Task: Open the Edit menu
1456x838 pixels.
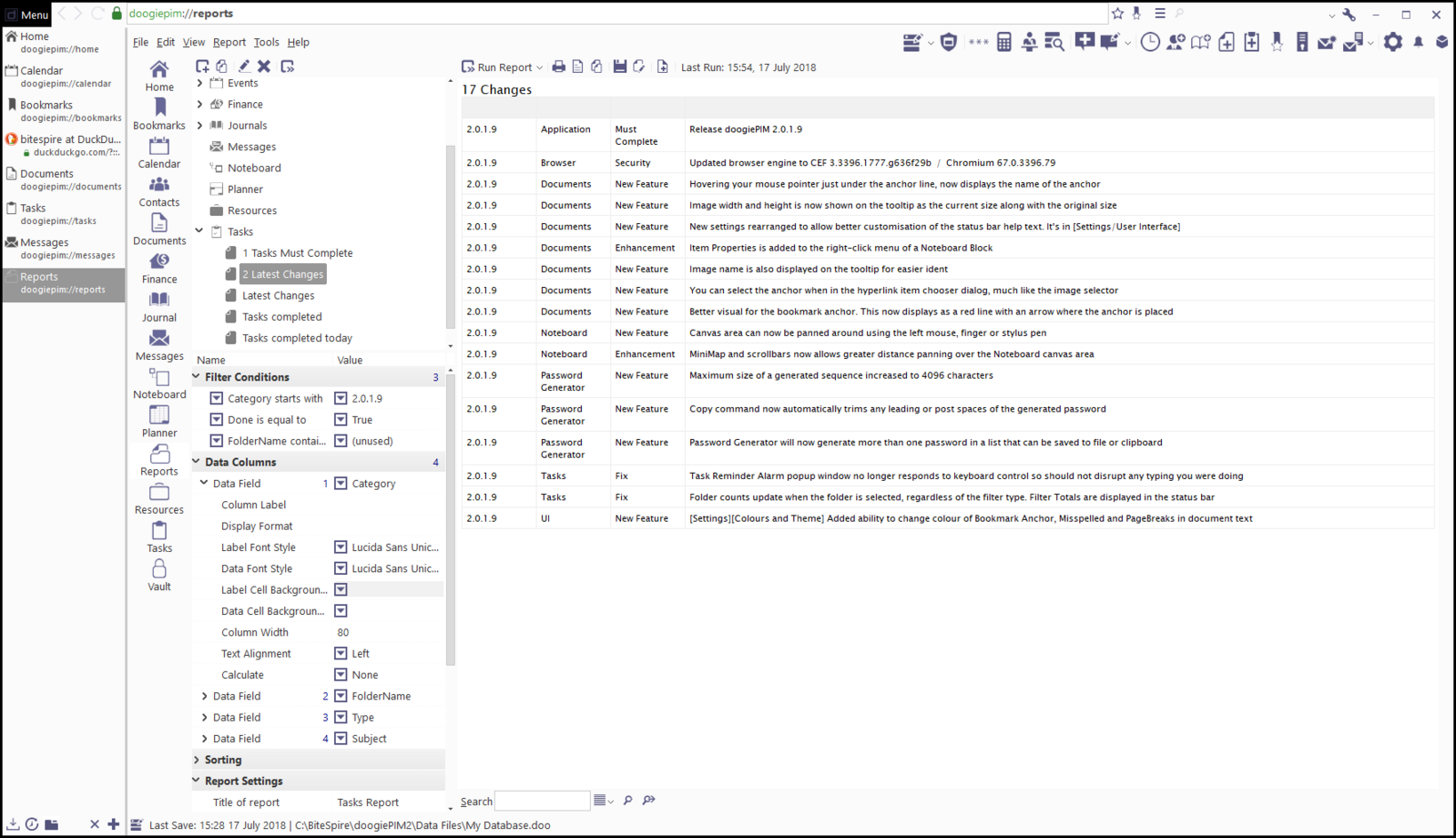Action: coord(166,42)
